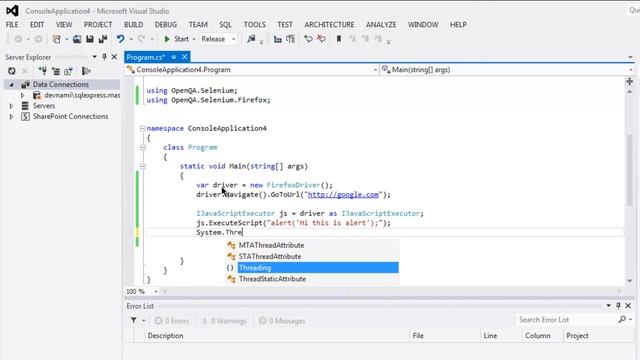Expand the Servers tree node
640x360 pixels.
11,106
